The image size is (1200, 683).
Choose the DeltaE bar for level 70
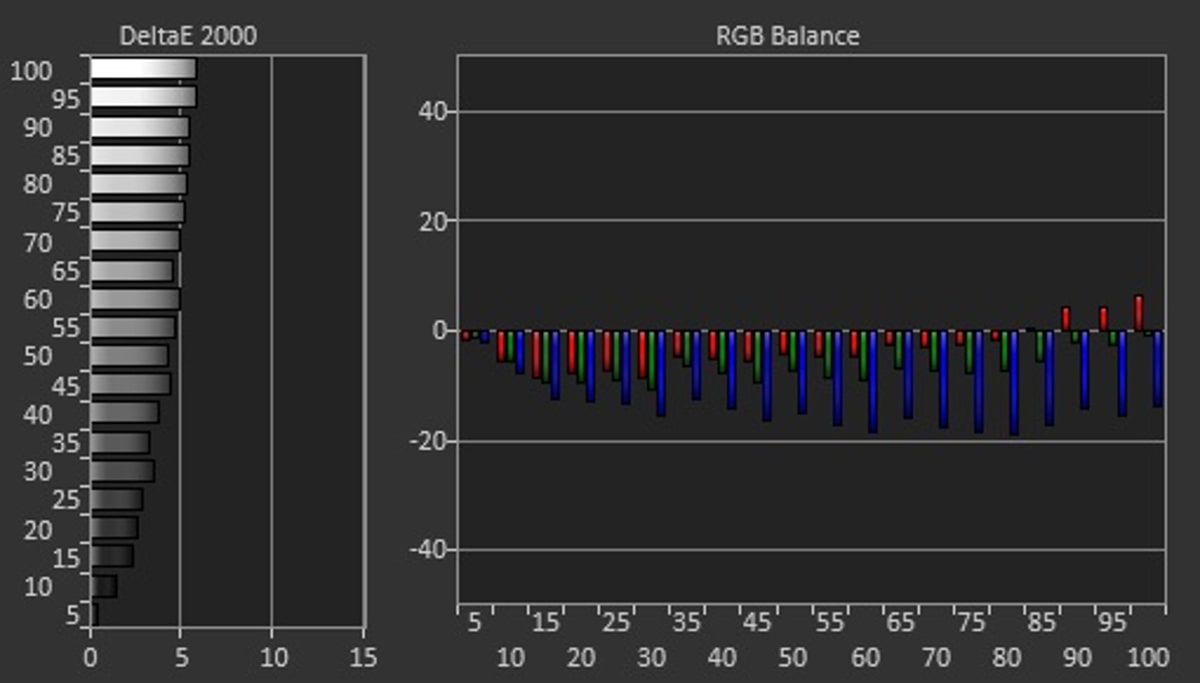(x=135, y=241)
